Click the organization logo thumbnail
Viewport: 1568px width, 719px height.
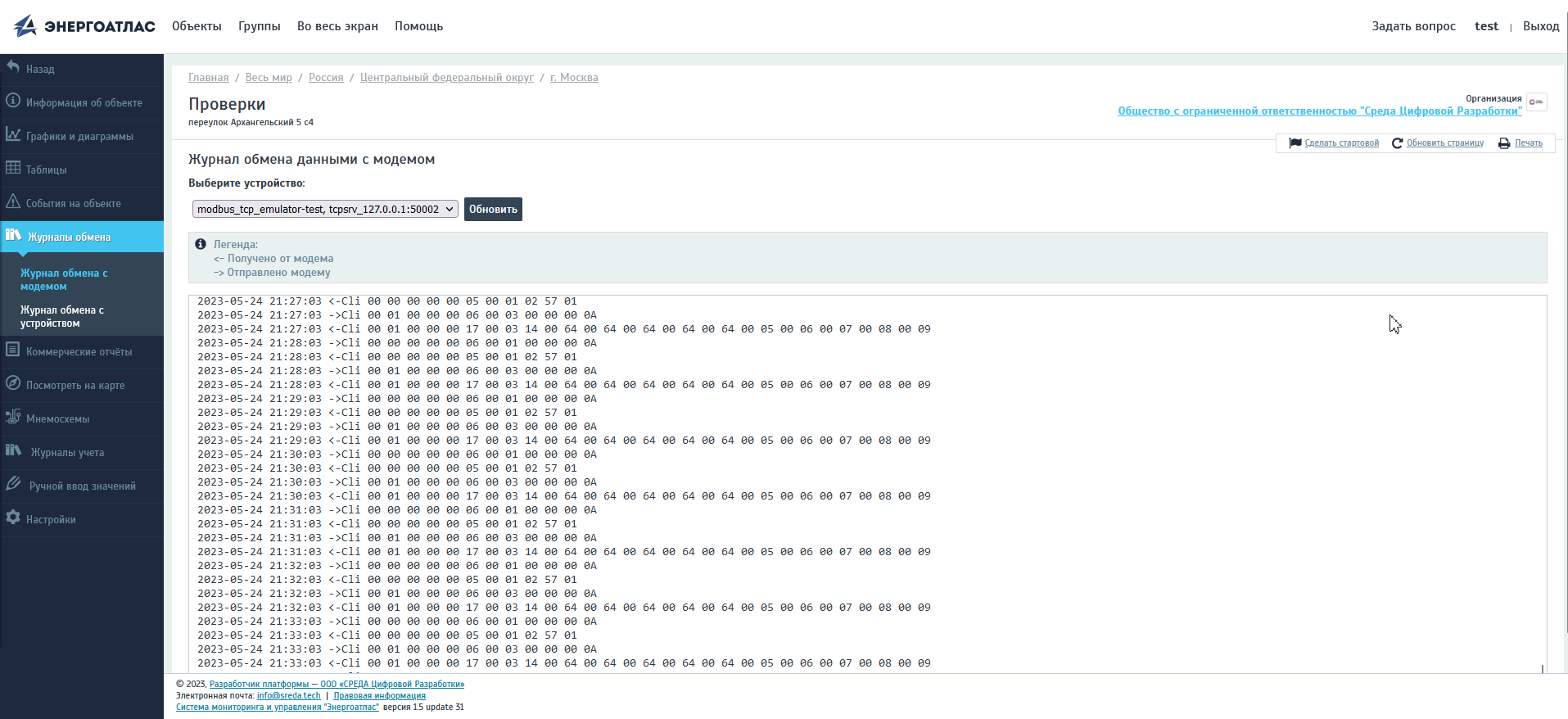click(1536, 102)
